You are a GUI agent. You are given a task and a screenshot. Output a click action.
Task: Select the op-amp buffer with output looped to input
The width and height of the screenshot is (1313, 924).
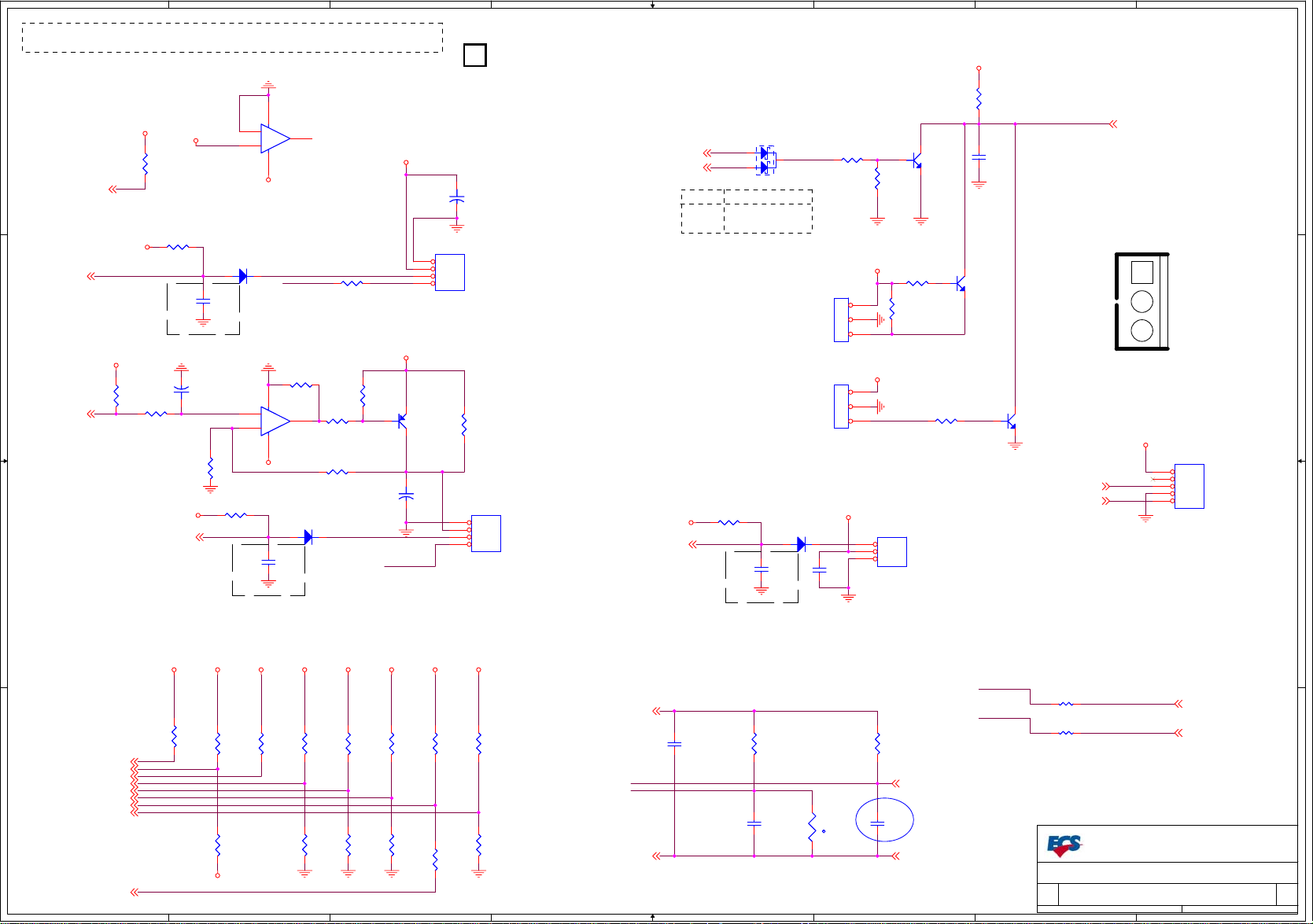275,138
